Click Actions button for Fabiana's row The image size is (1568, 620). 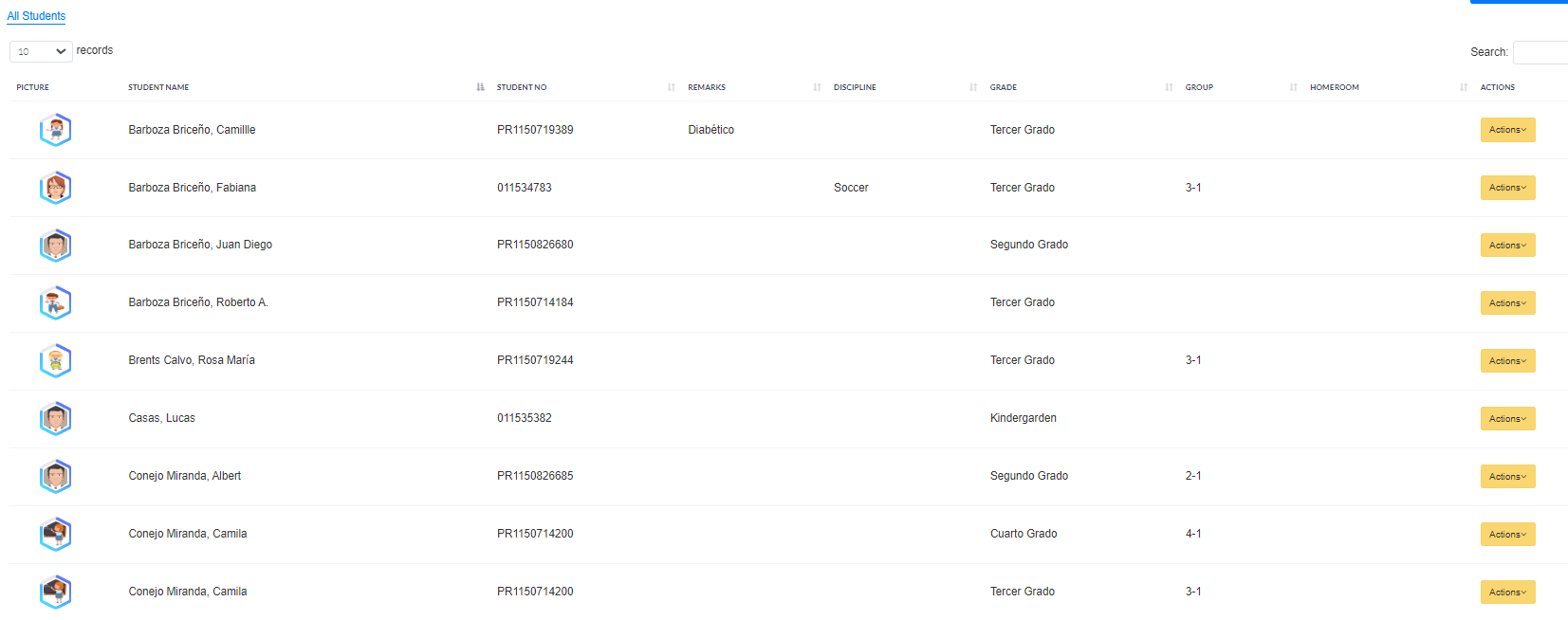tap(1507, 188)
